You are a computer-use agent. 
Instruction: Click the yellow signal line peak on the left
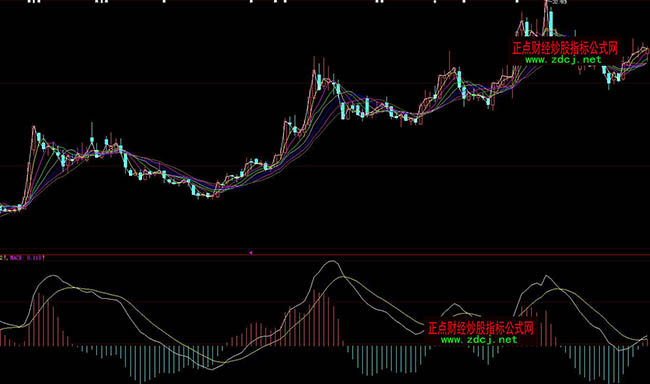click(74, 288)
